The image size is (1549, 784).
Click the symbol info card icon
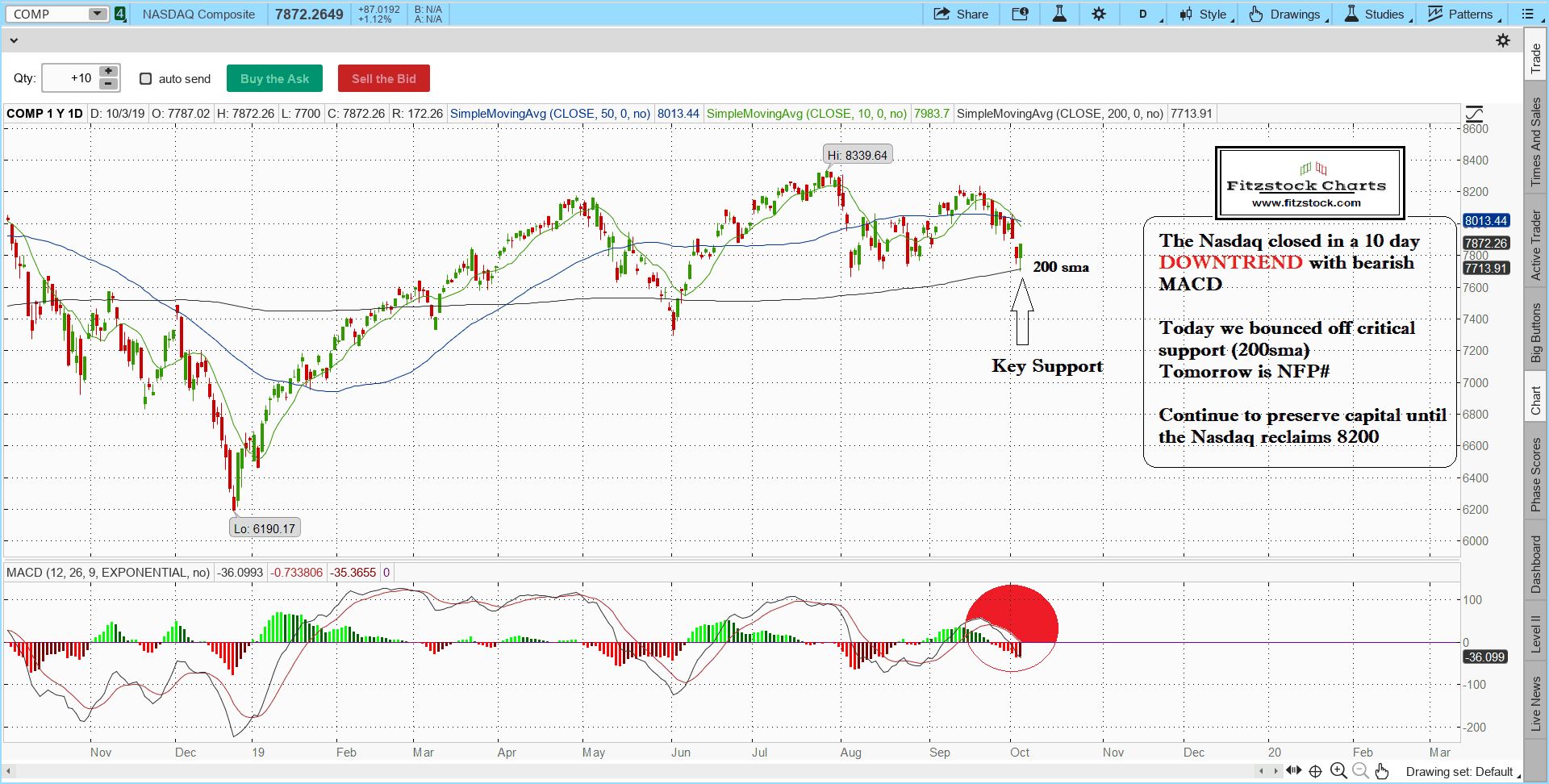click(1020, 14)
